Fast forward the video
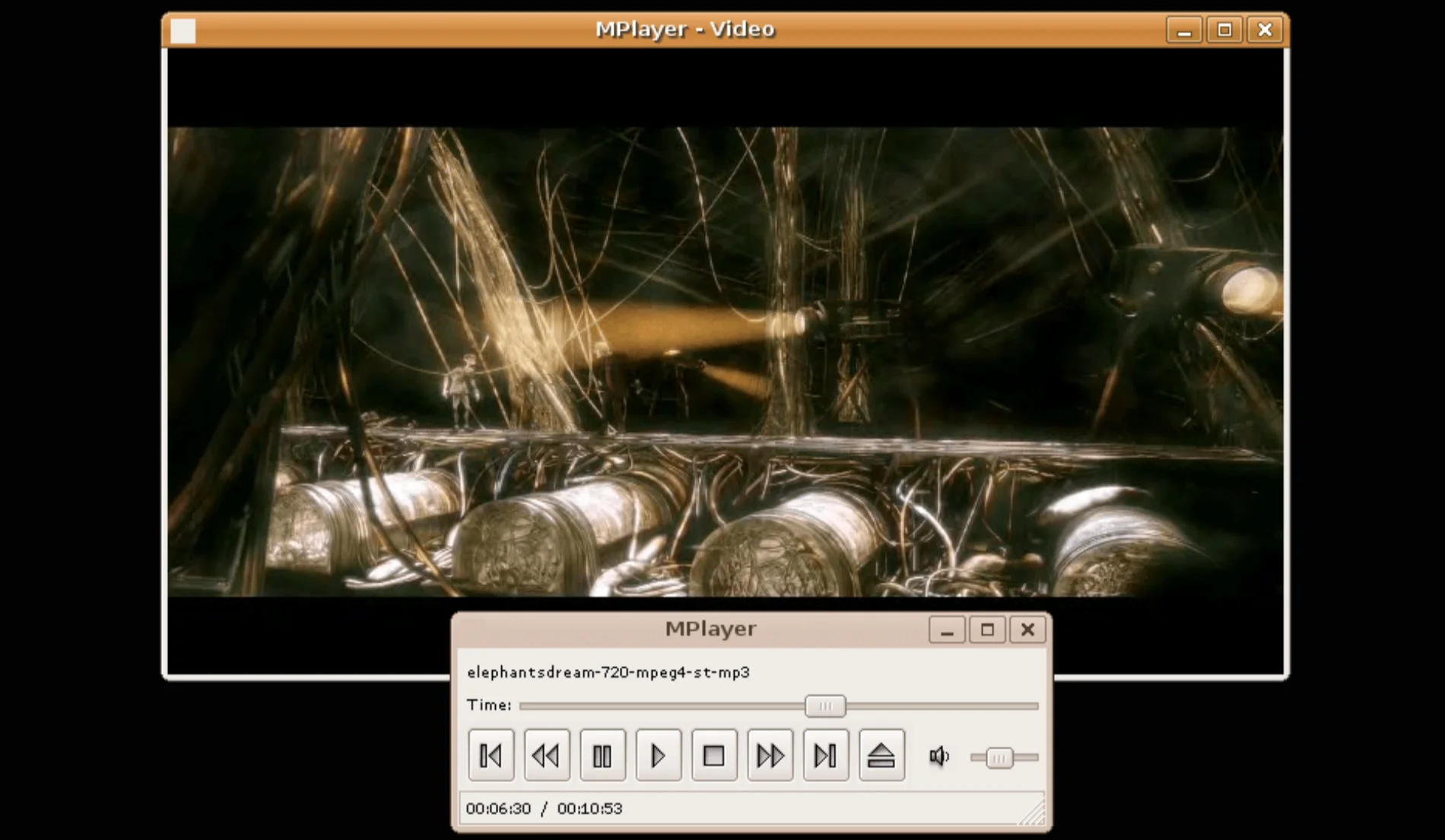 (x=770, y=755)
